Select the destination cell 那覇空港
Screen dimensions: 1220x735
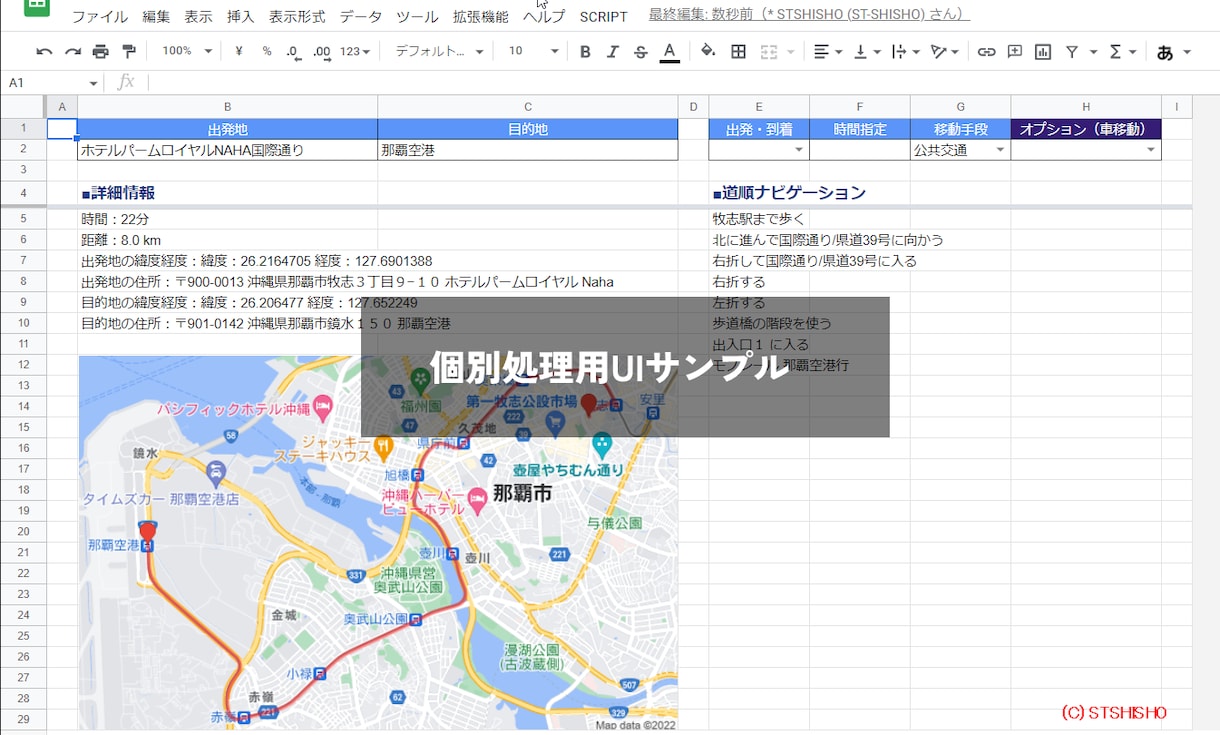coord(528,150)
